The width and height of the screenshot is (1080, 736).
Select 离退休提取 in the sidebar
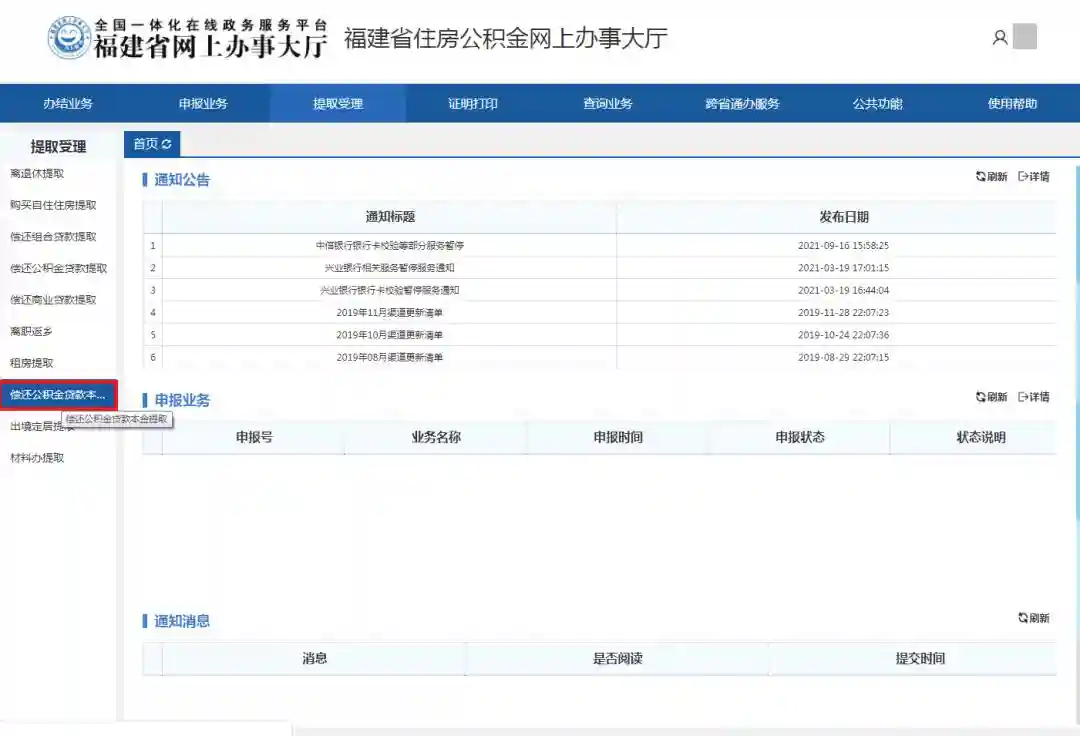pos(37,174)
